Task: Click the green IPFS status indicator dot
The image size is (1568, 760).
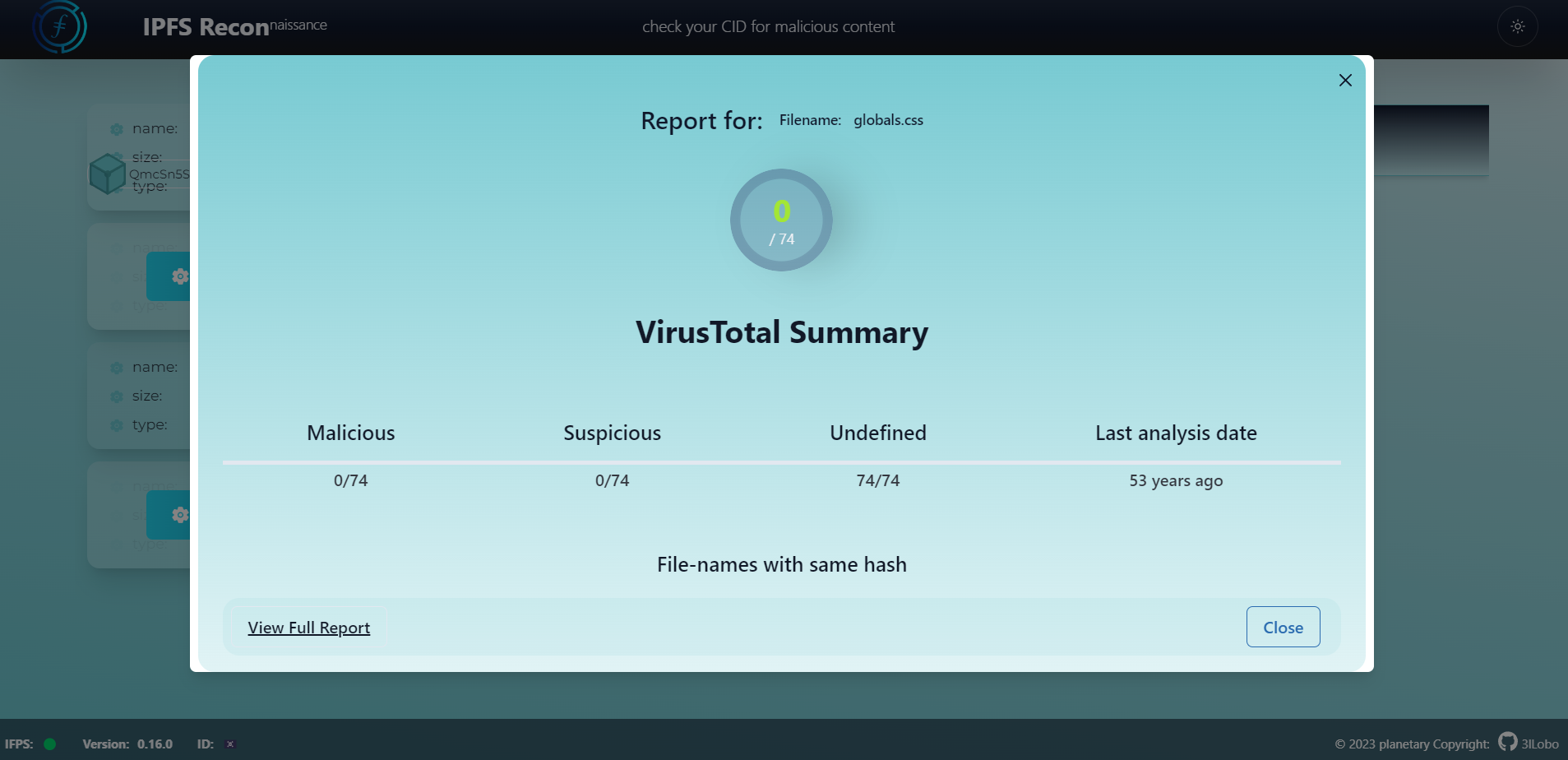Action: click(x=50, y=744)
